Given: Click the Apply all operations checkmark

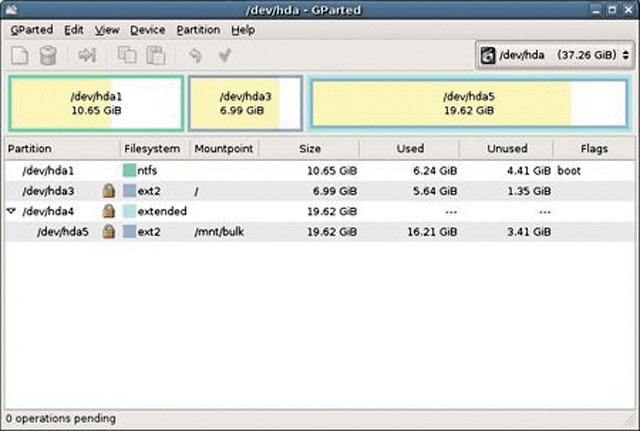Looking at the screenshot, I should [224, 55].
